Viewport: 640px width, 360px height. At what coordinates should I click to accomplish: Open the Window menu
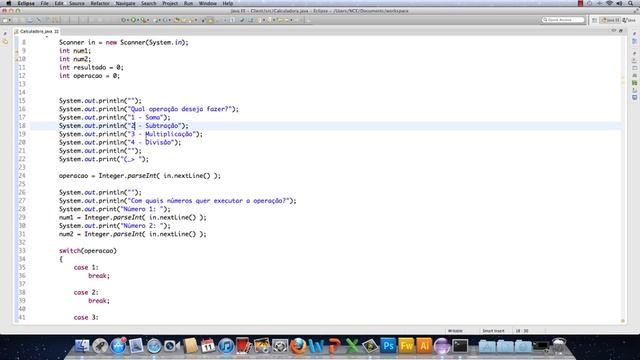pyautogui.click(x=207, y=3)
